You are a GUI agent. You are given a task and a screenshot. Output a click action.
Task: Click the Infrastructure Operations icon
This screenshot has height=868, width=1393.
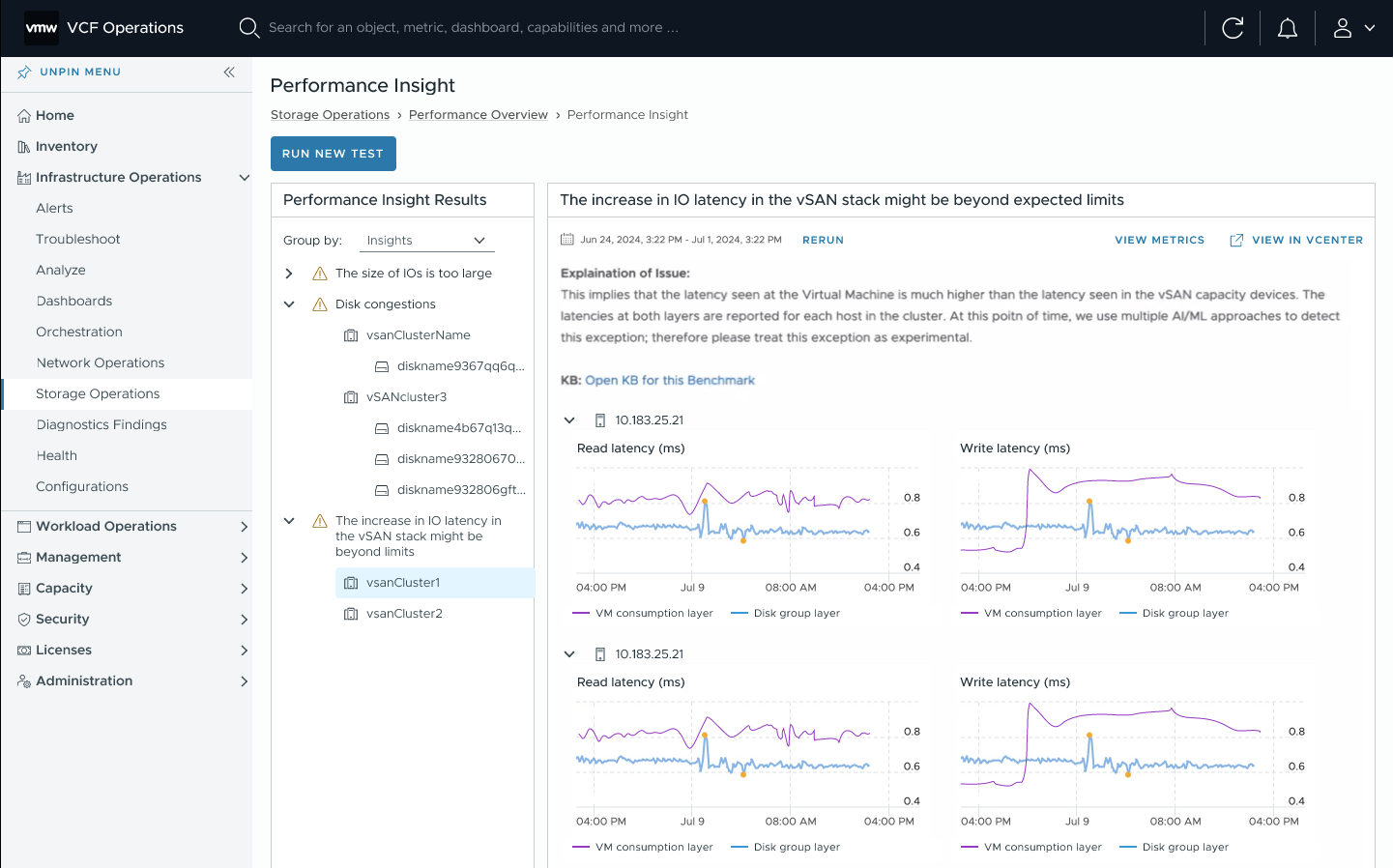[x=24, y=178]
